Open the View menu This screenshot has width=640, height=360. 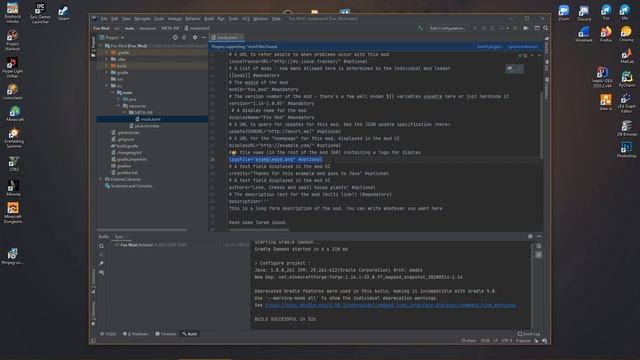pyautogui.click(x=127, y=19)
